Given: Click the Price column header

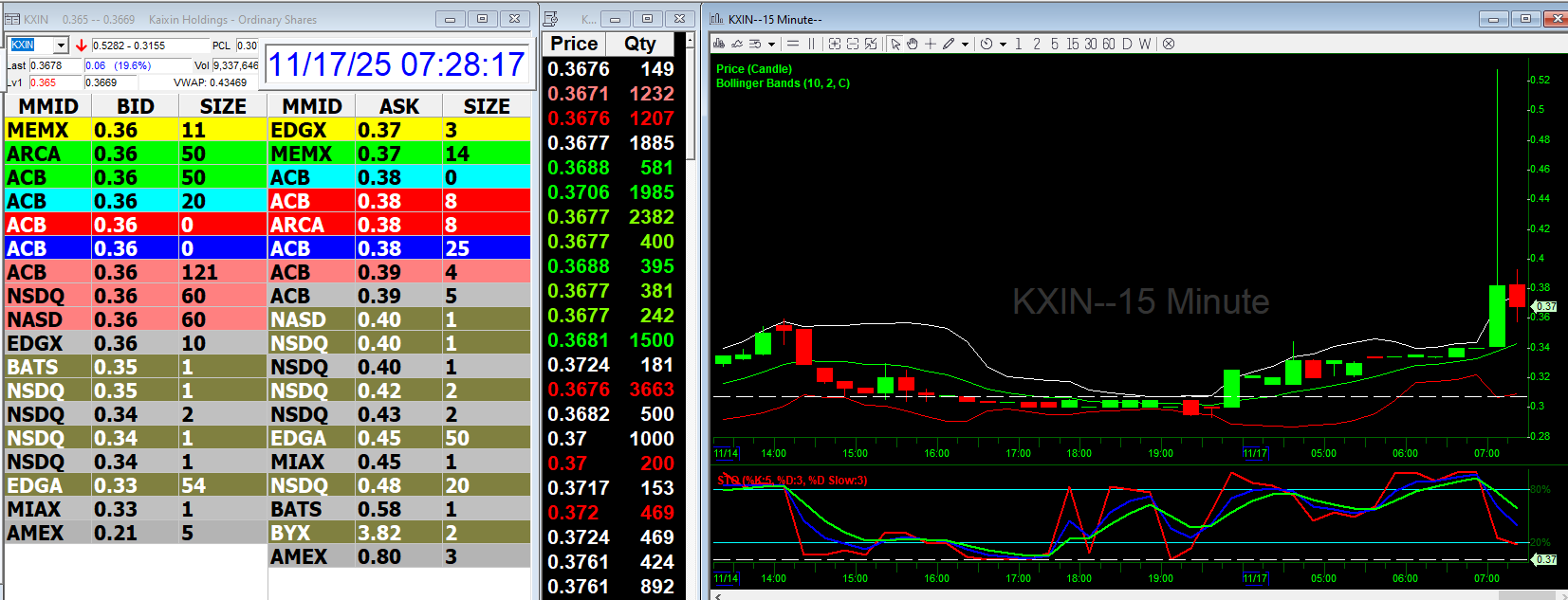Looking at the screenshot, I should pos(574,44).
